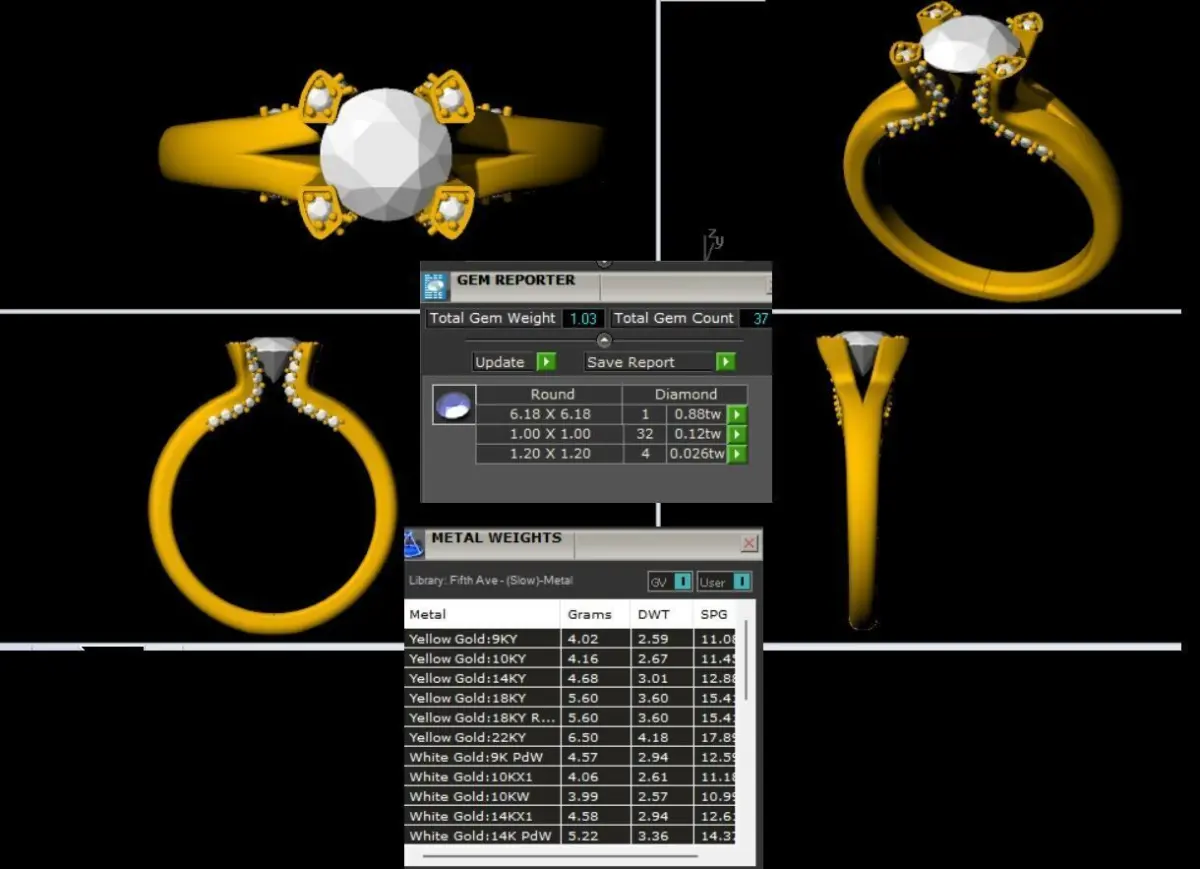Image resolution: width=1200 pixels, height=869 pixels.
Task: Click the Gem Reporter panel icon
Action: pos(435,287)
